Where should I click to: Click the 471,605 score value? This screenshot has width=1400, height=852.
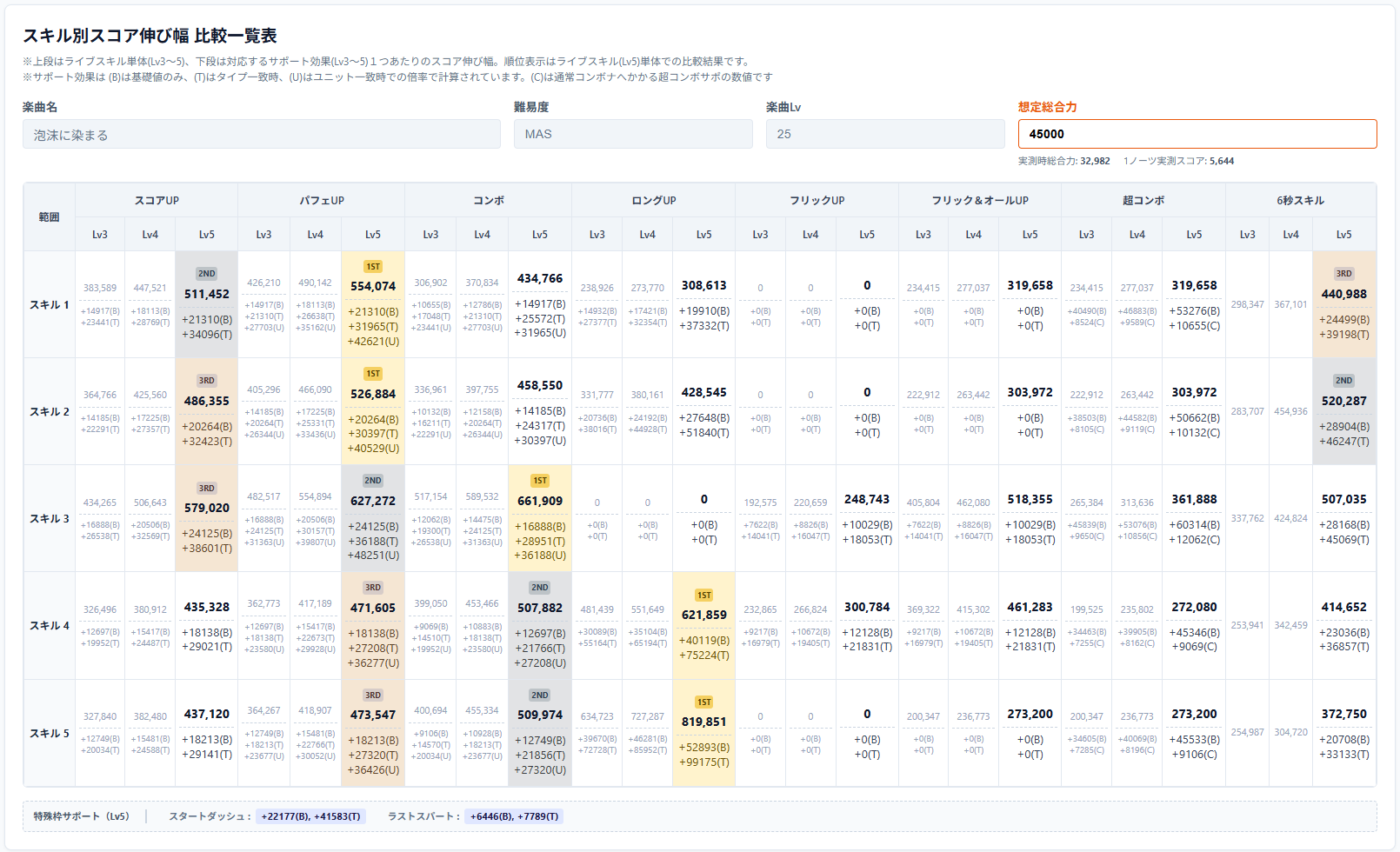pyautogui.click(x=373, y=608)
